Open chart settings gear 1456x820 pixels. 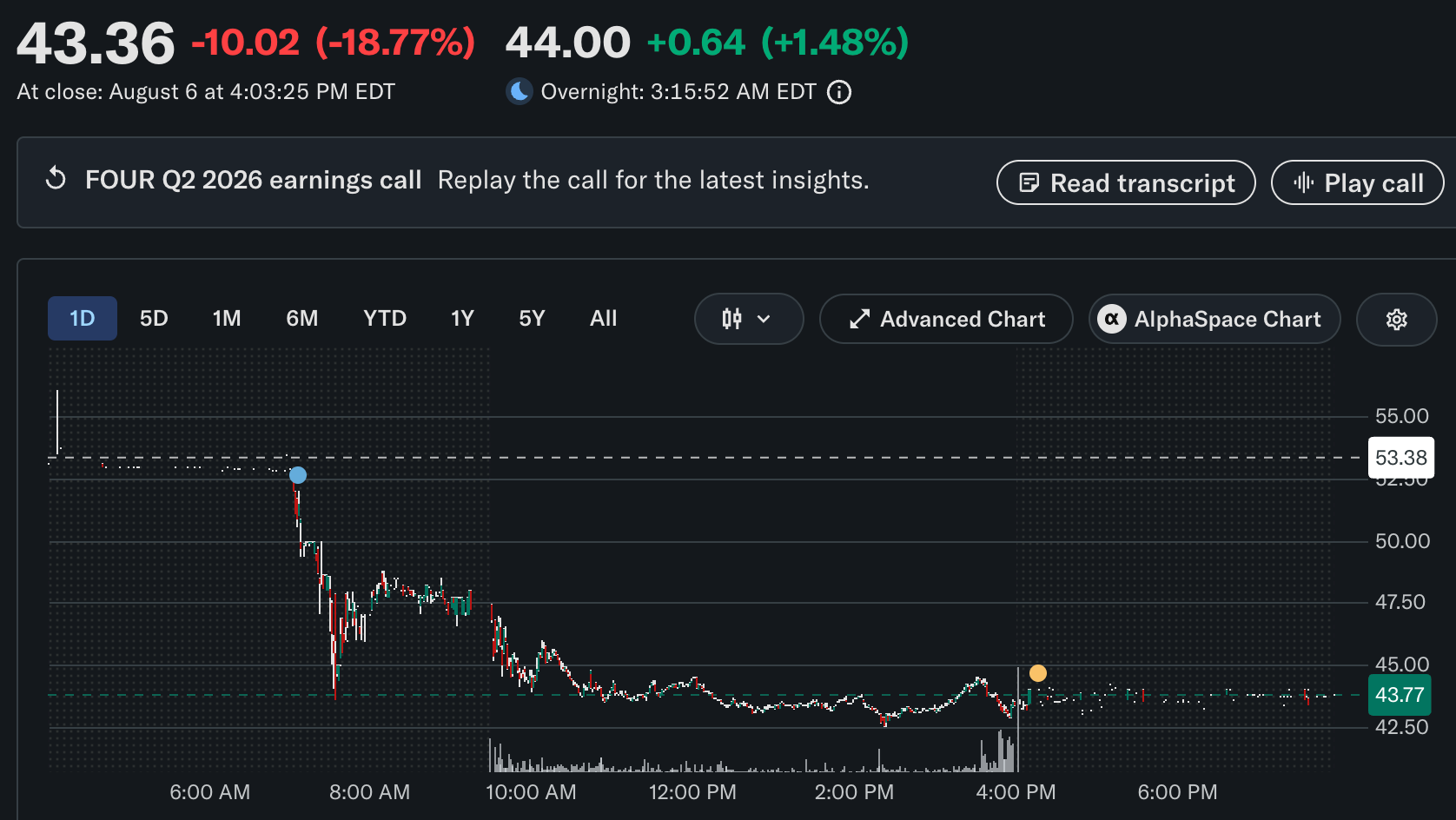(1396, 320)
